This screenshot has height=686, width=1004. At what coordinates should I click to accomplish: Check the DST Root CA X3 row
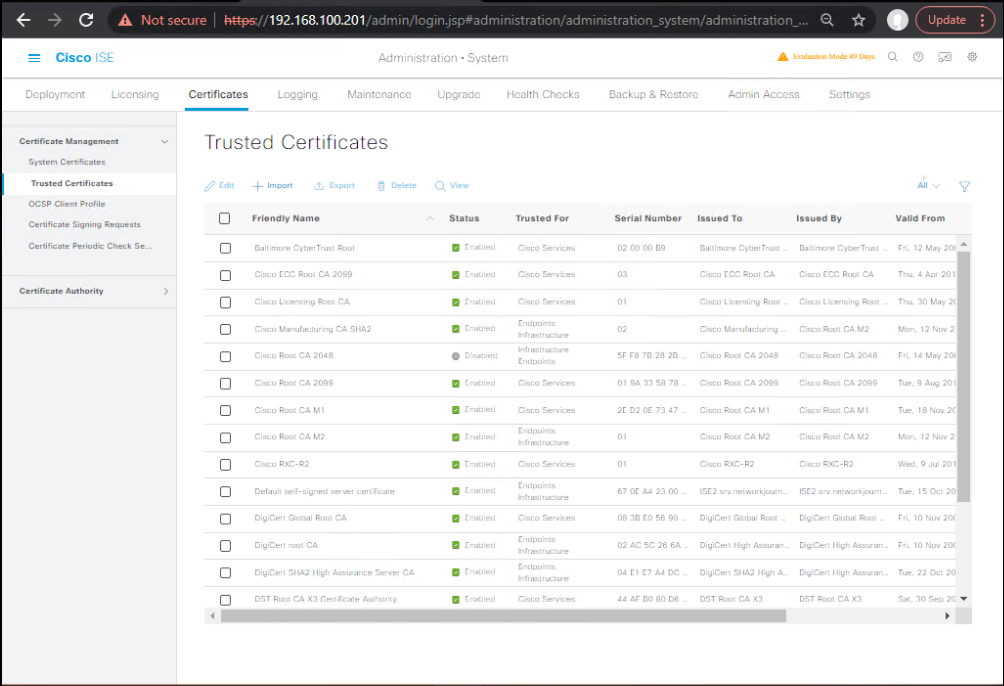225,600
